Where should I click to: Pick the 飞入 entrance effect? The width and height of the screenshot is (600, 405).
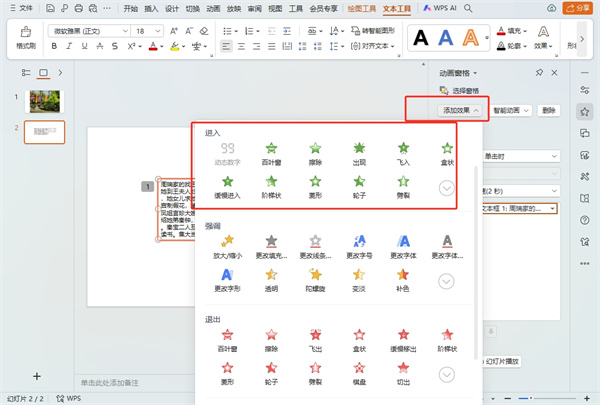[403, 154]
